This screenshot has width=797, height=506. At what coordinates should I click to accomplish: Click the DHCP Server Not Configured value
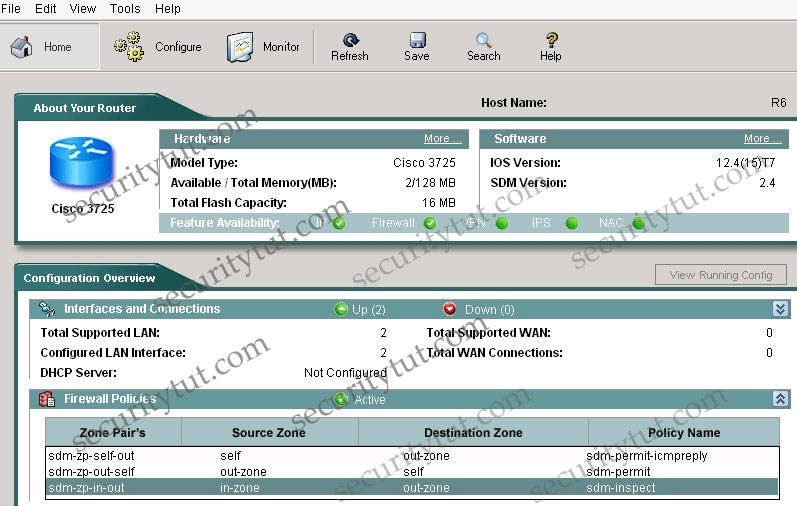click(345, 373)
